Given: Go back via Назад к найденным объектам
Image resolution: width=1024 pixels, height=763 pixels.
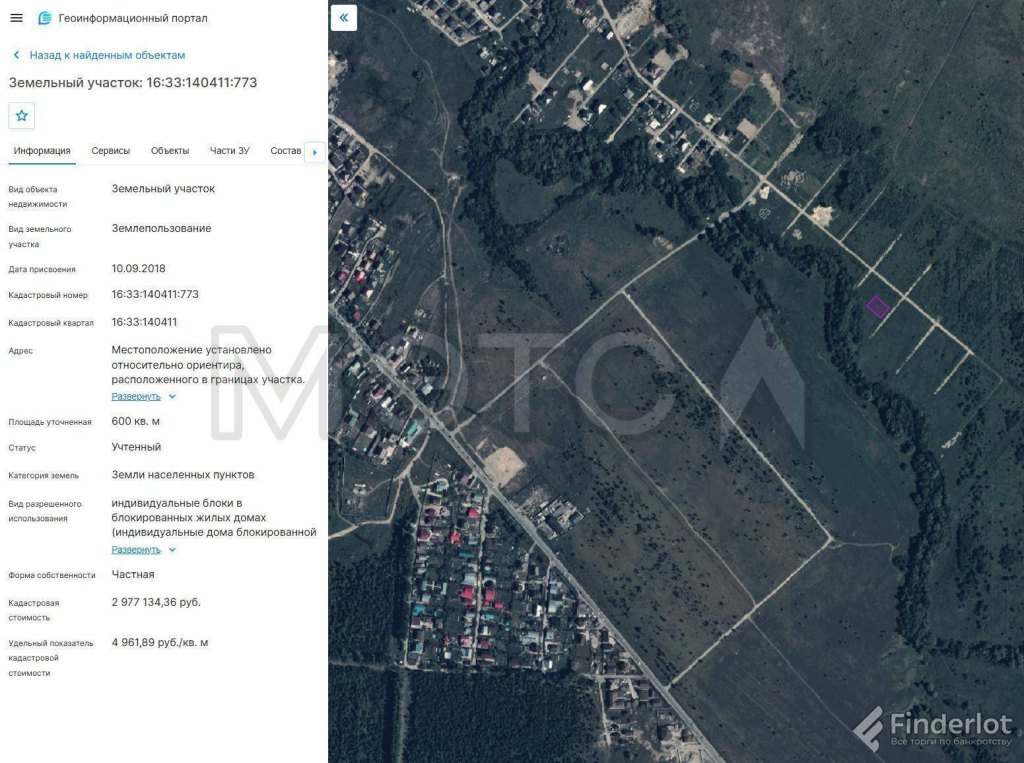Looking at the screenshot, I should tap(107, 56).
